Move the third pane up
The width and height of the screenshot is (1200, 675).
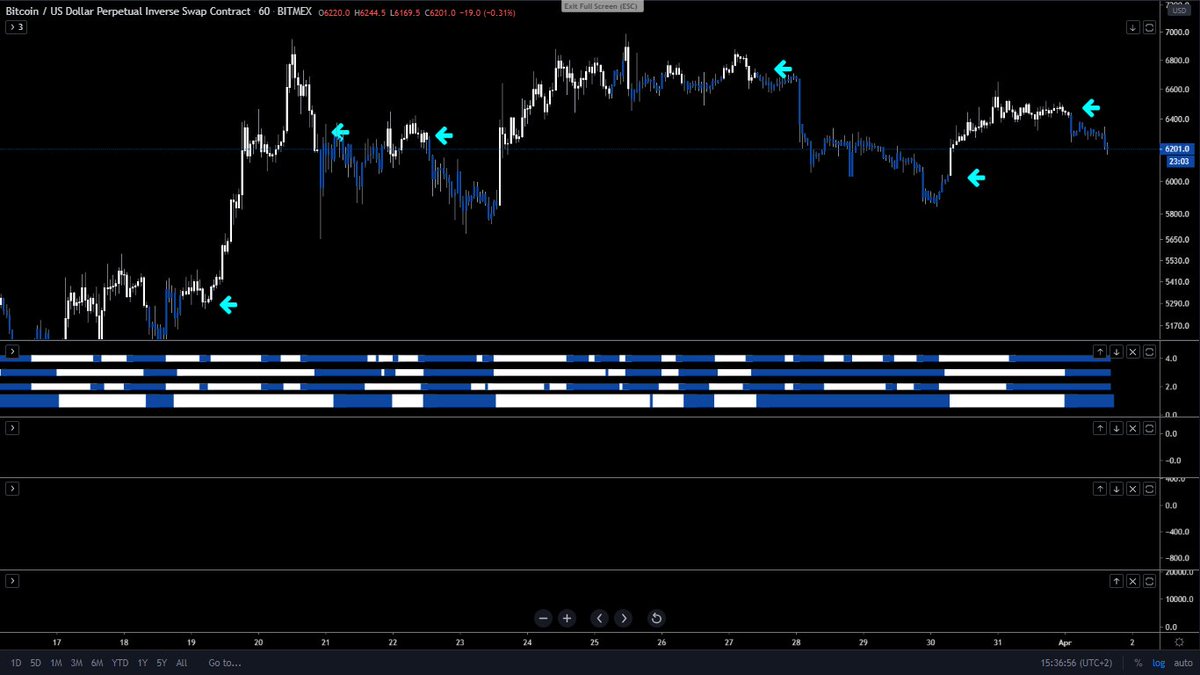[1099, 428]
